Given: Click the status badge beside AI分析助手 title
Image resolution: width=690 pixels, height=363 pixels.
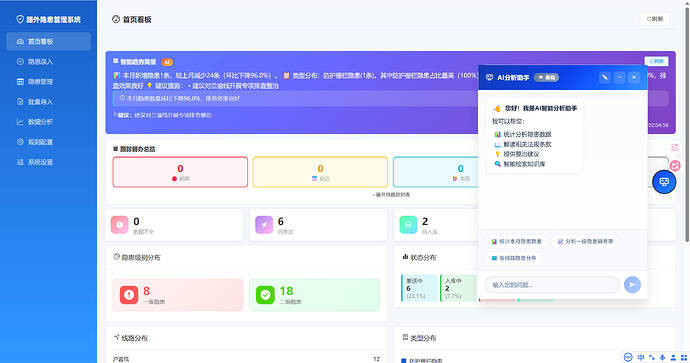Looking at the screenshot, I should (x=547, y=77).
